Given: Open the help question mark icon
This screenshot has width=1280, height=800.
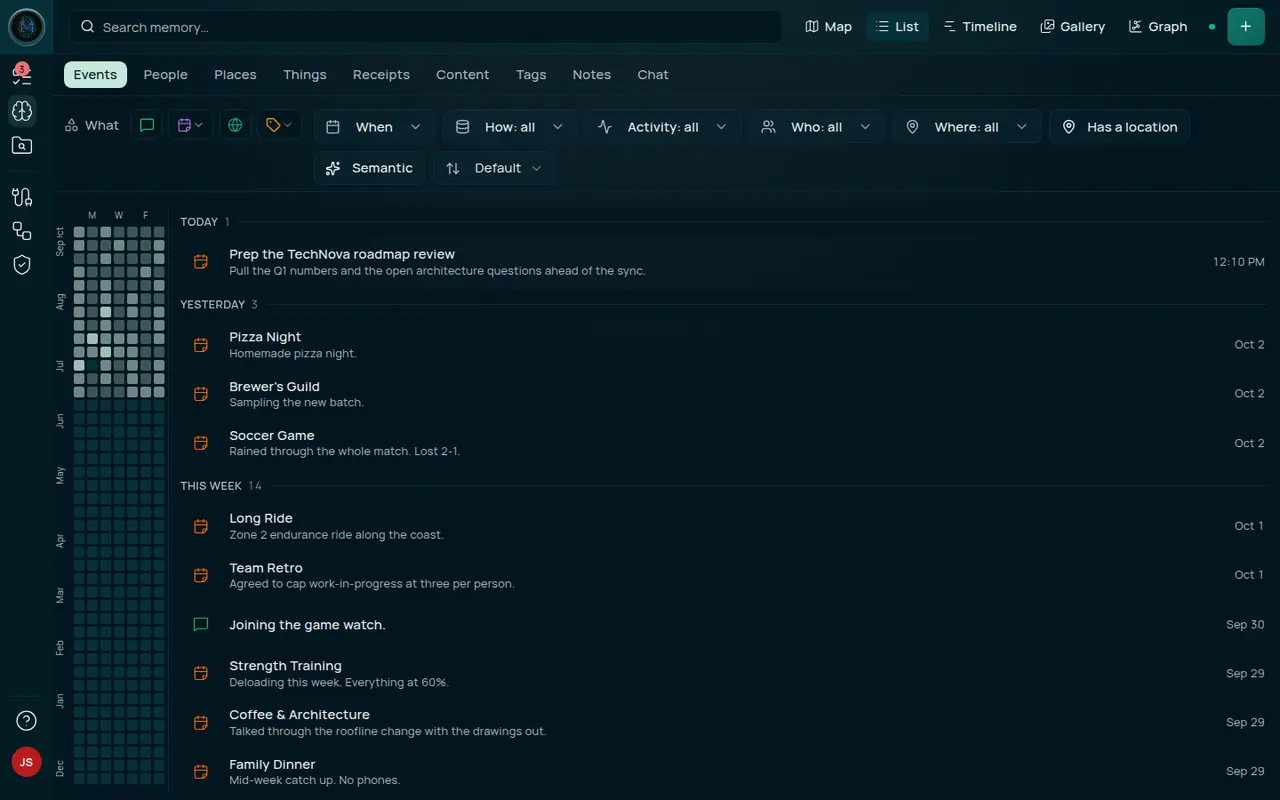Looking at the screenshot, I should click(27, 721).
